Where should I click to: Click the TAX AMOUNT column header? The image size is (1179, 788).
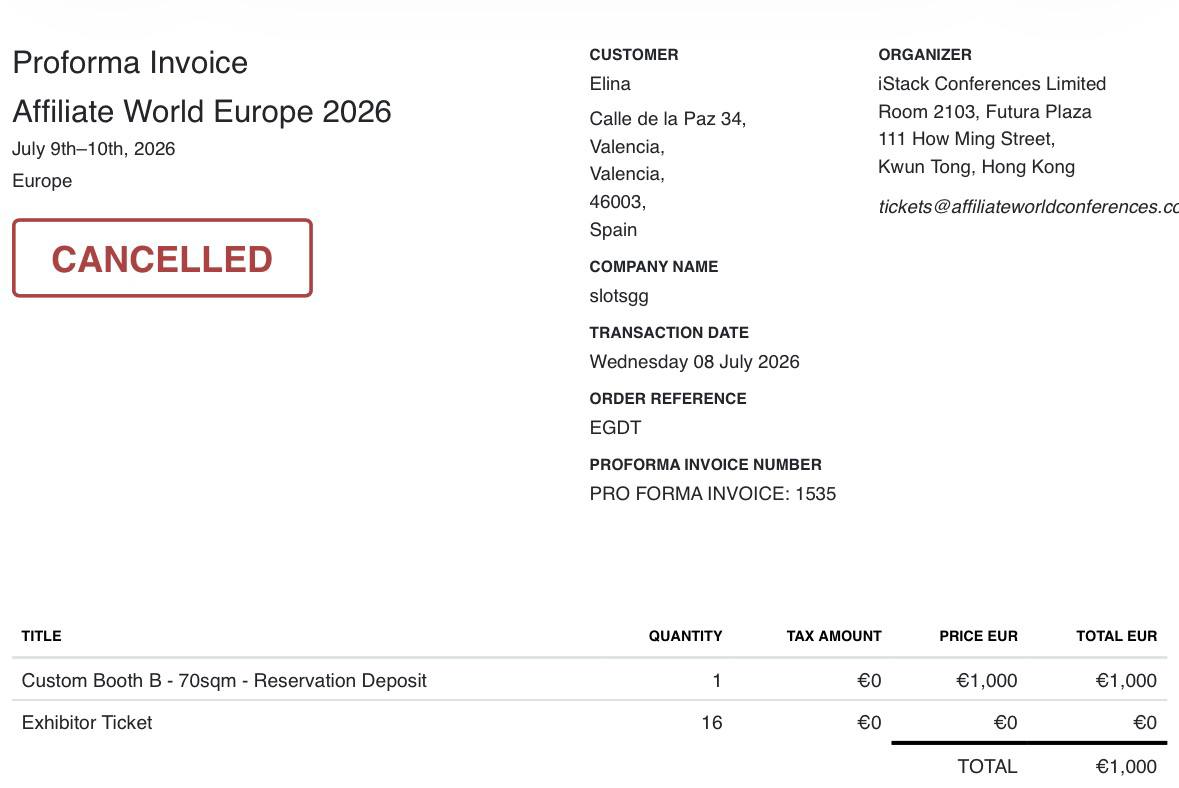click(x=834, y=636)
